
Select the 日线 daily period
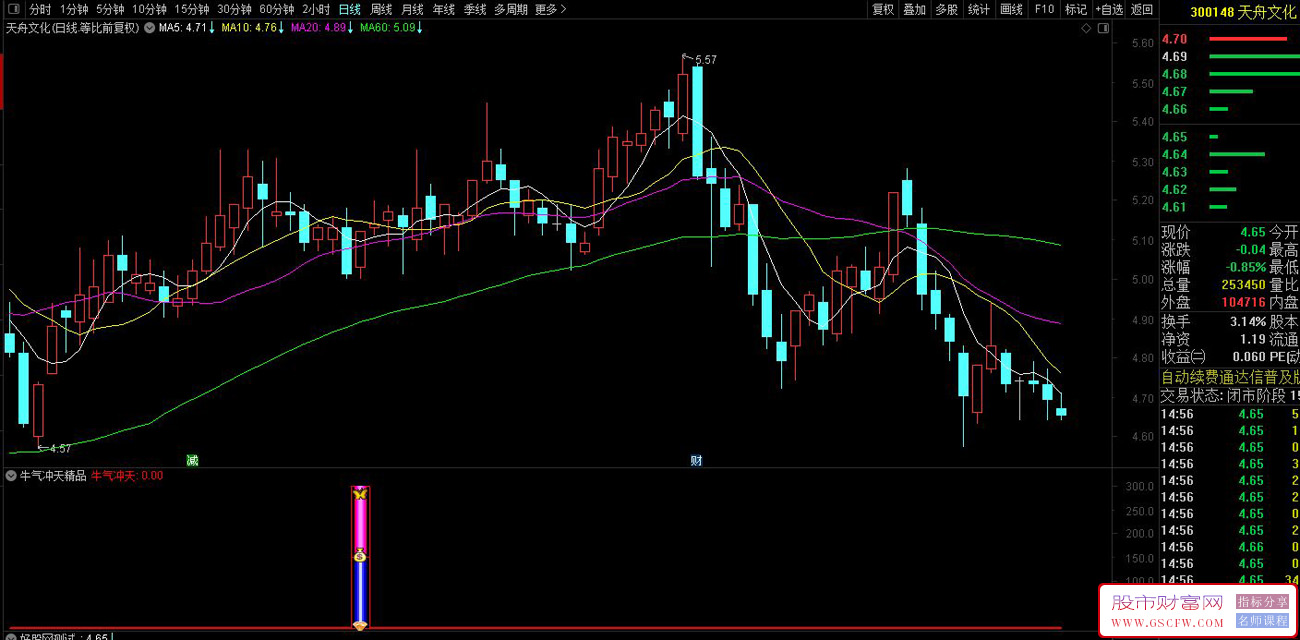pos(349,9)
